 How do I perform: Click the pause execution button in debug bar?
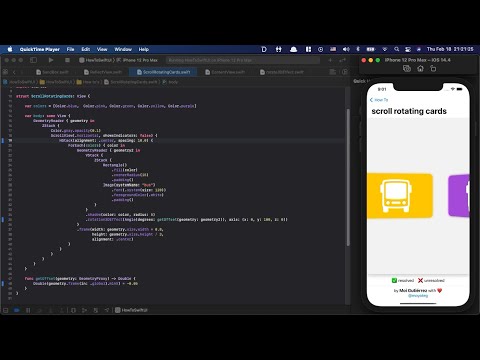(28, 310)
